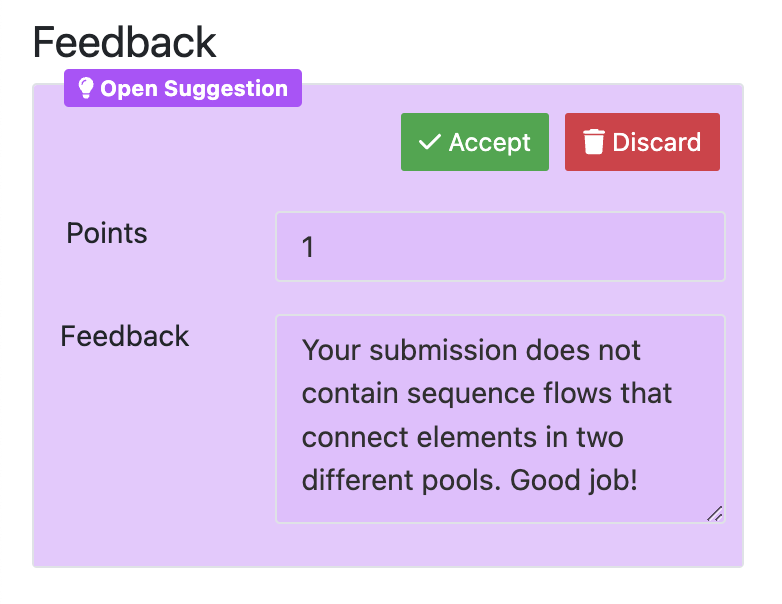Click the checkmark icon on the Accept button
Viewport: 782px width, 604px height.
pyautogui.click(x=429, y=142)
